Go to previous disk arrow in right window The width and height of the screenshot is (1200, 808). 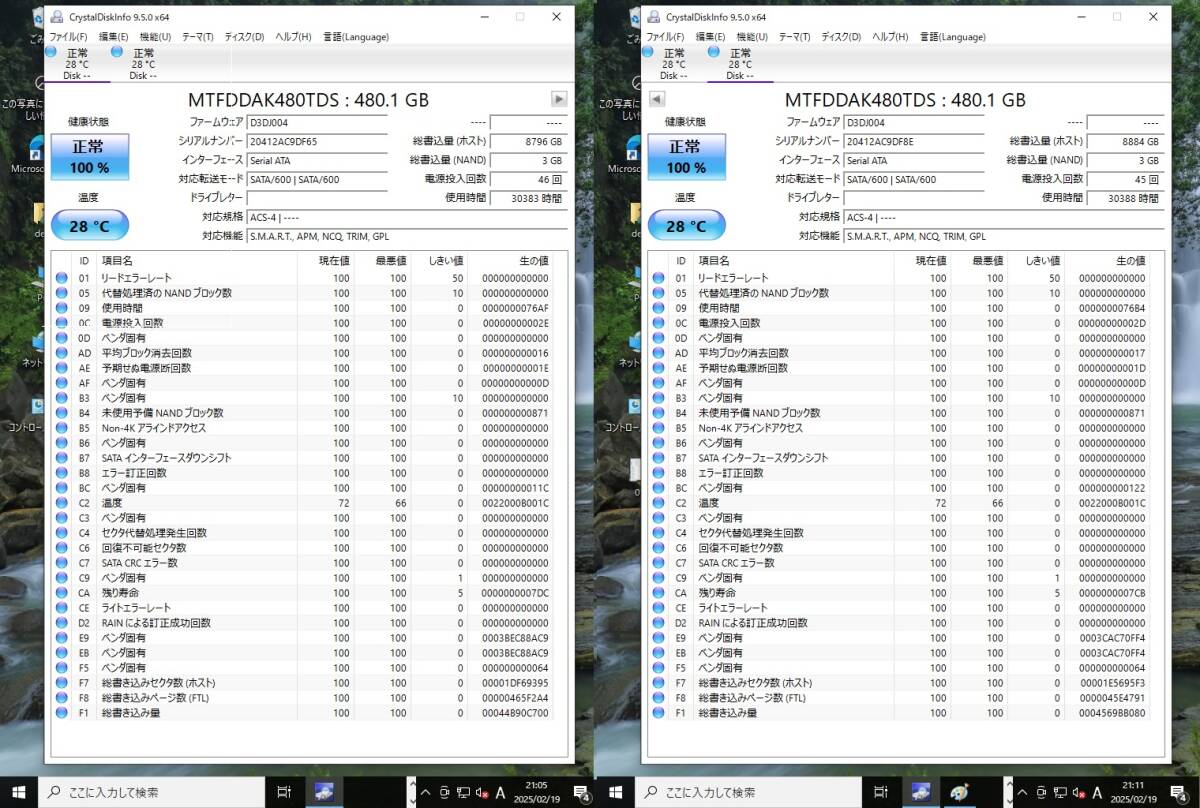(656, 99)
